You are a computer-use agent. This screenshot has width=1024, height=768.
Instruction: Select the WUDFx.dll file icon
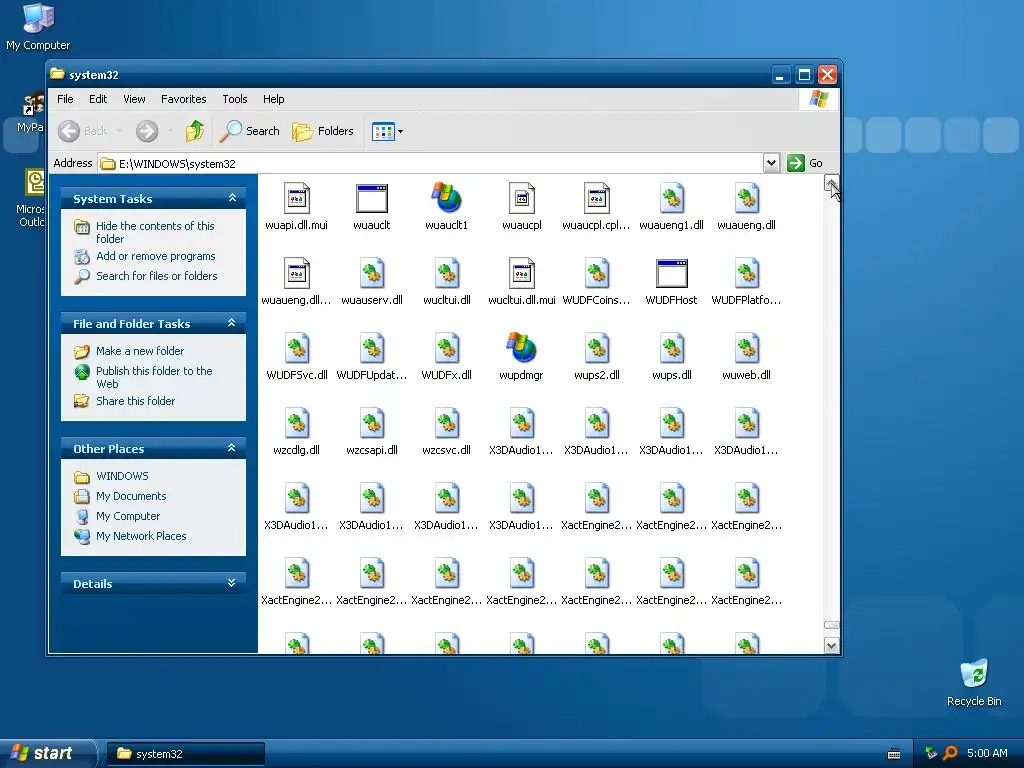[x=447, y=348]
